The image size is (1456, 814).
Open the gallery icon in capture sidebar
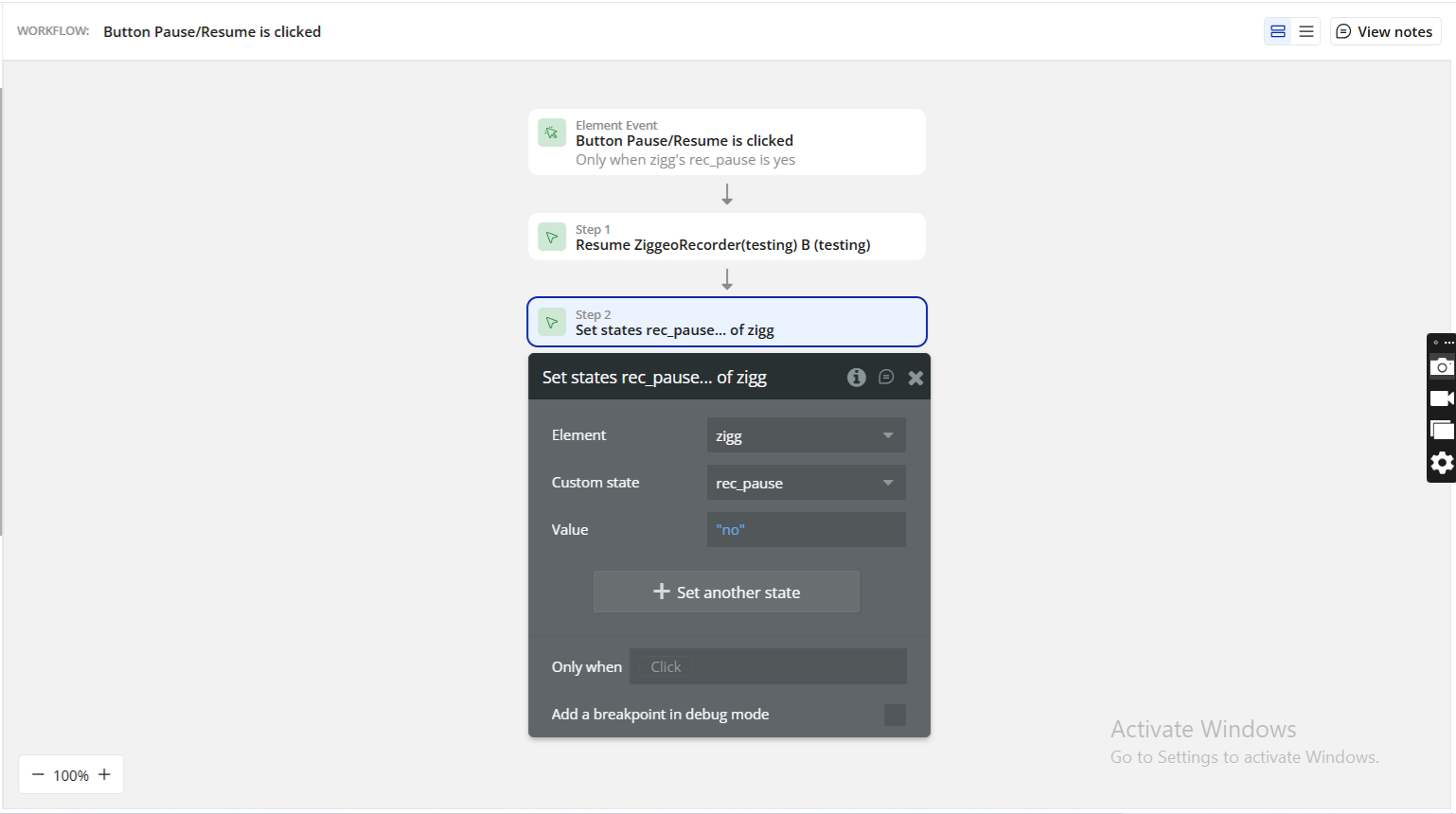pos(1441,431)
